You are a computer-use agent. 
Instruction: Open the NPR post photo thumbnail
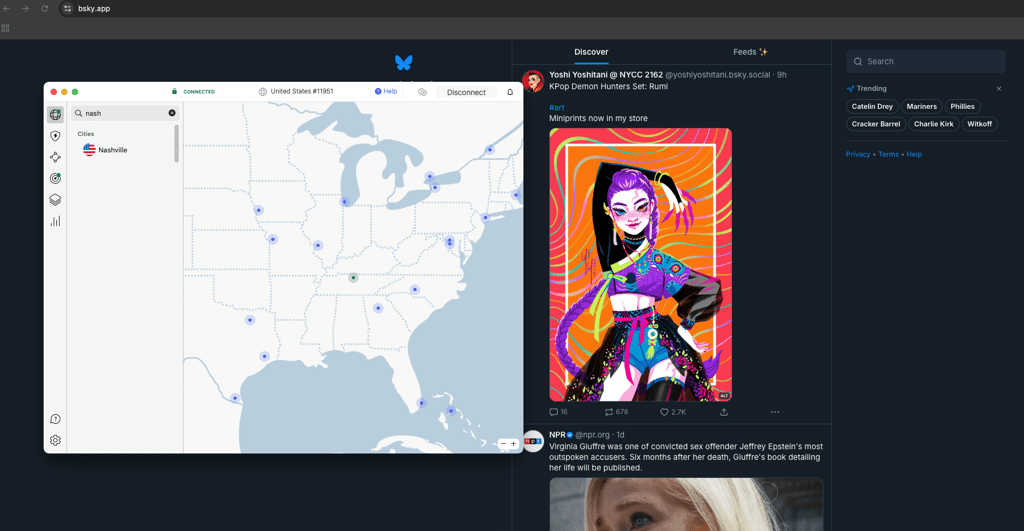click(686, 504)
